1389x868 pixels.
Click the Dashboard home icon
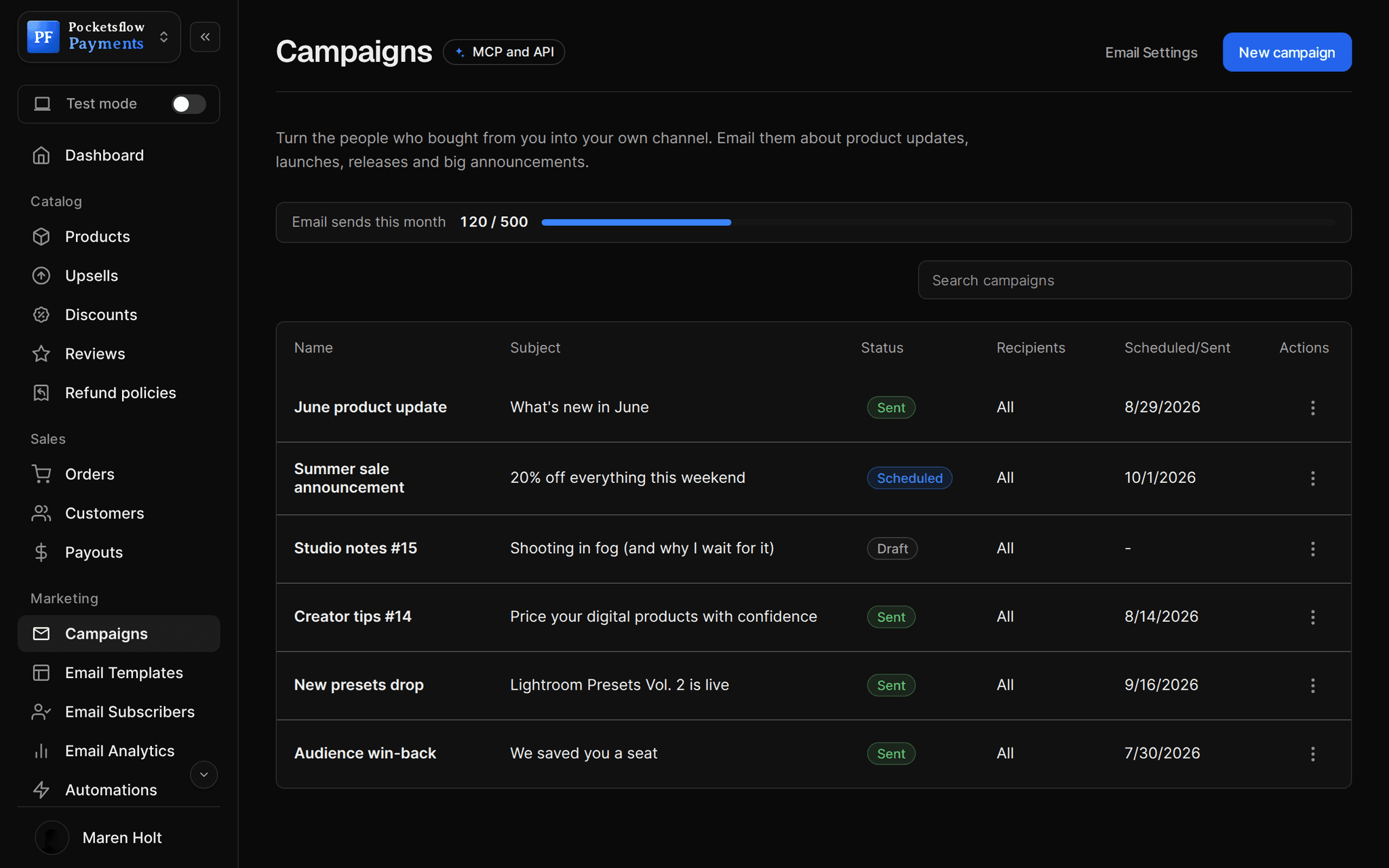[x=41, y=155]
